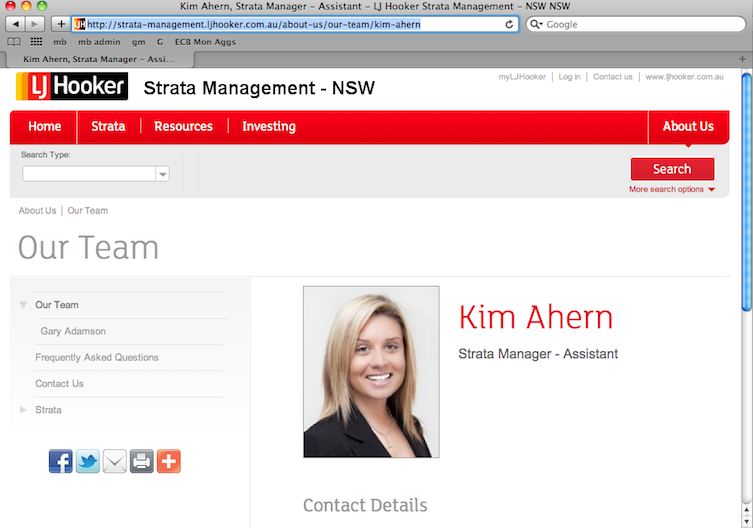Click the scrollbar down arrow
Viewport: 753px width, 528px height.
(x=746, y=521)
